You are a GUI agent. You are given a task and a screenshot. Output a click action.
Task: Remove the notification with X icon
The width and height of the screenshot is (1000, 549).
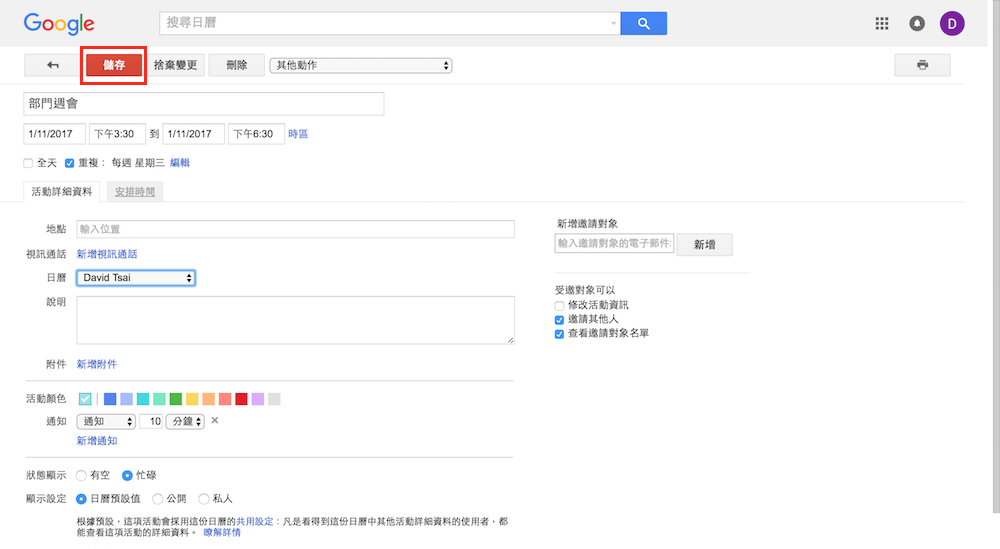(x=214, y=421)
